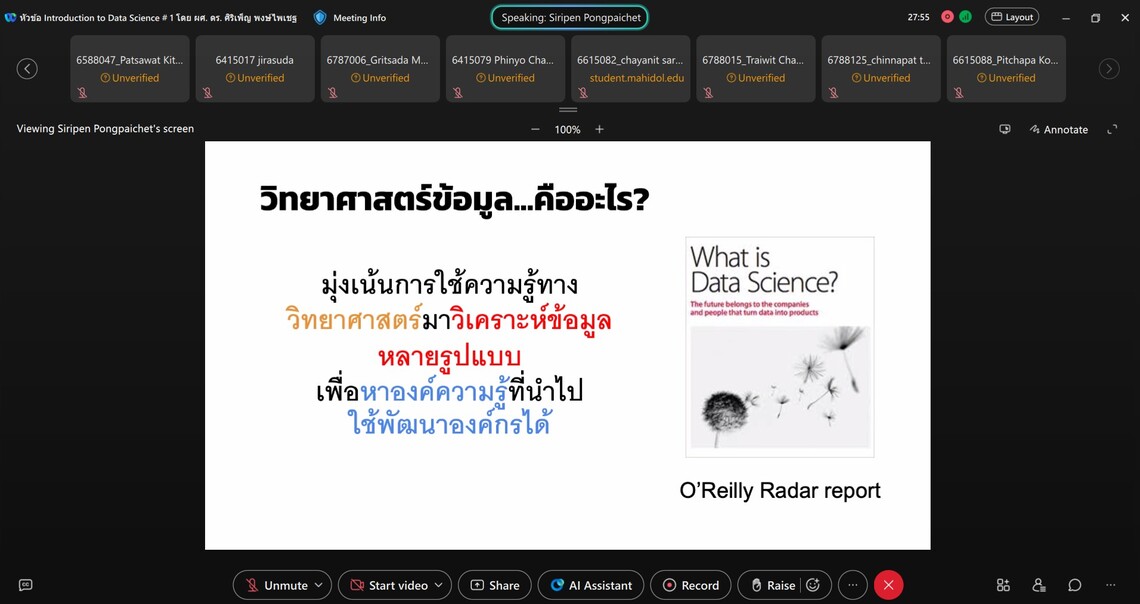This screenshot has width=1140, height=604.
Task: Expand the audio options arrow beside Unmute
Action: 319,585
